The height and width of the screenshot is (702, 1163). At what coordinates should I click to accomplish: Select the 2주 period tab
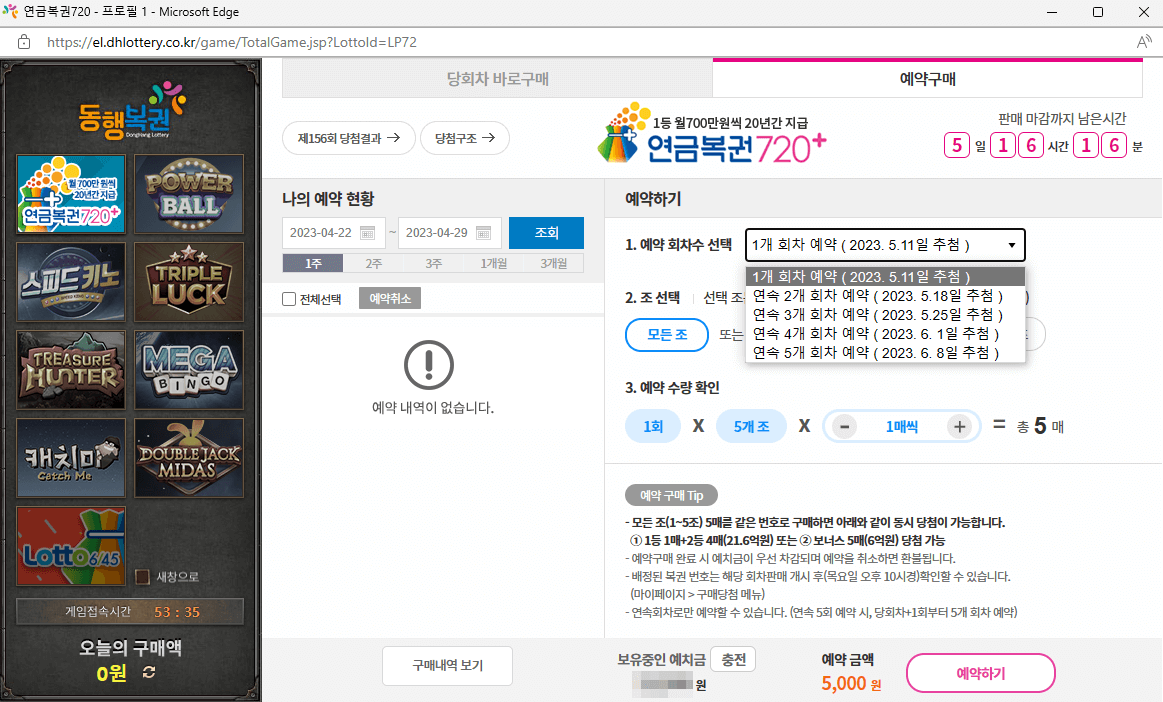coord(373,263)
